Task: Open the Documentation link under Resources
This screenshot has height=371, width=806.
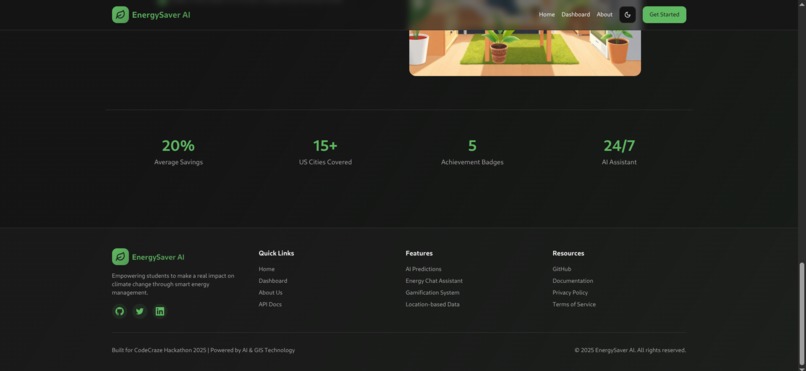Action: tap(573, 281)
